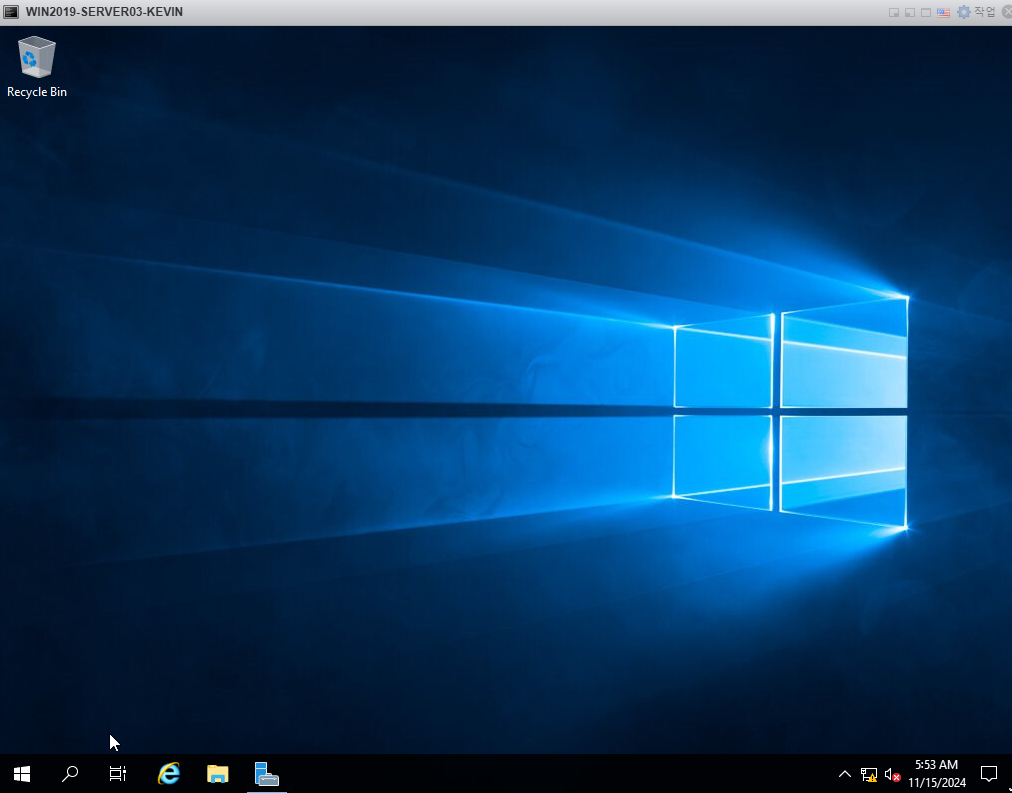Open Task View from taskbar
The height and width of the screenshot is (793, 1012).
click(x=117, y=774)
